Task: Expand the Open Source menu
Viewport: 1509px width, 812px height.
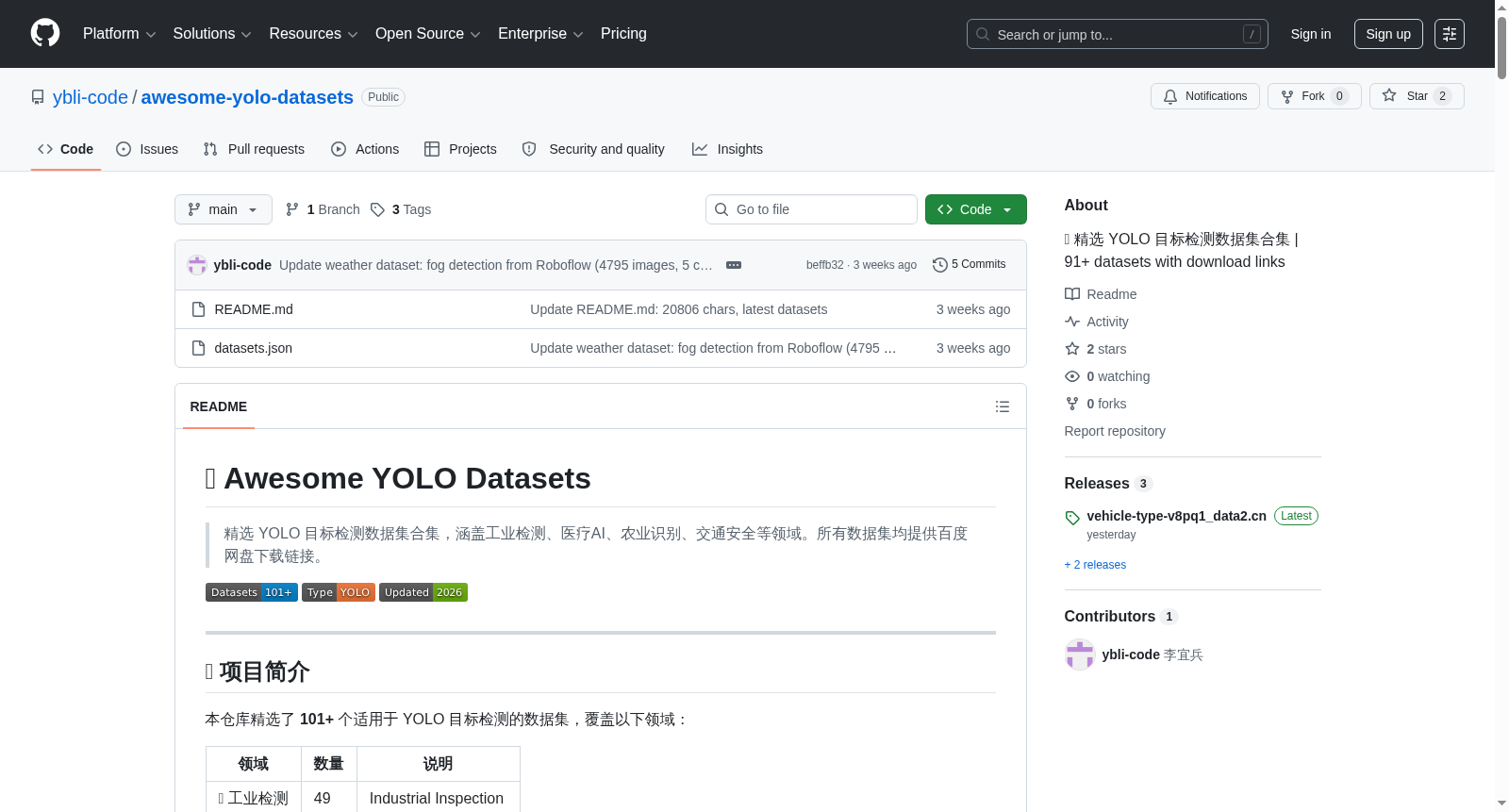Action: [x=428, y=34]
